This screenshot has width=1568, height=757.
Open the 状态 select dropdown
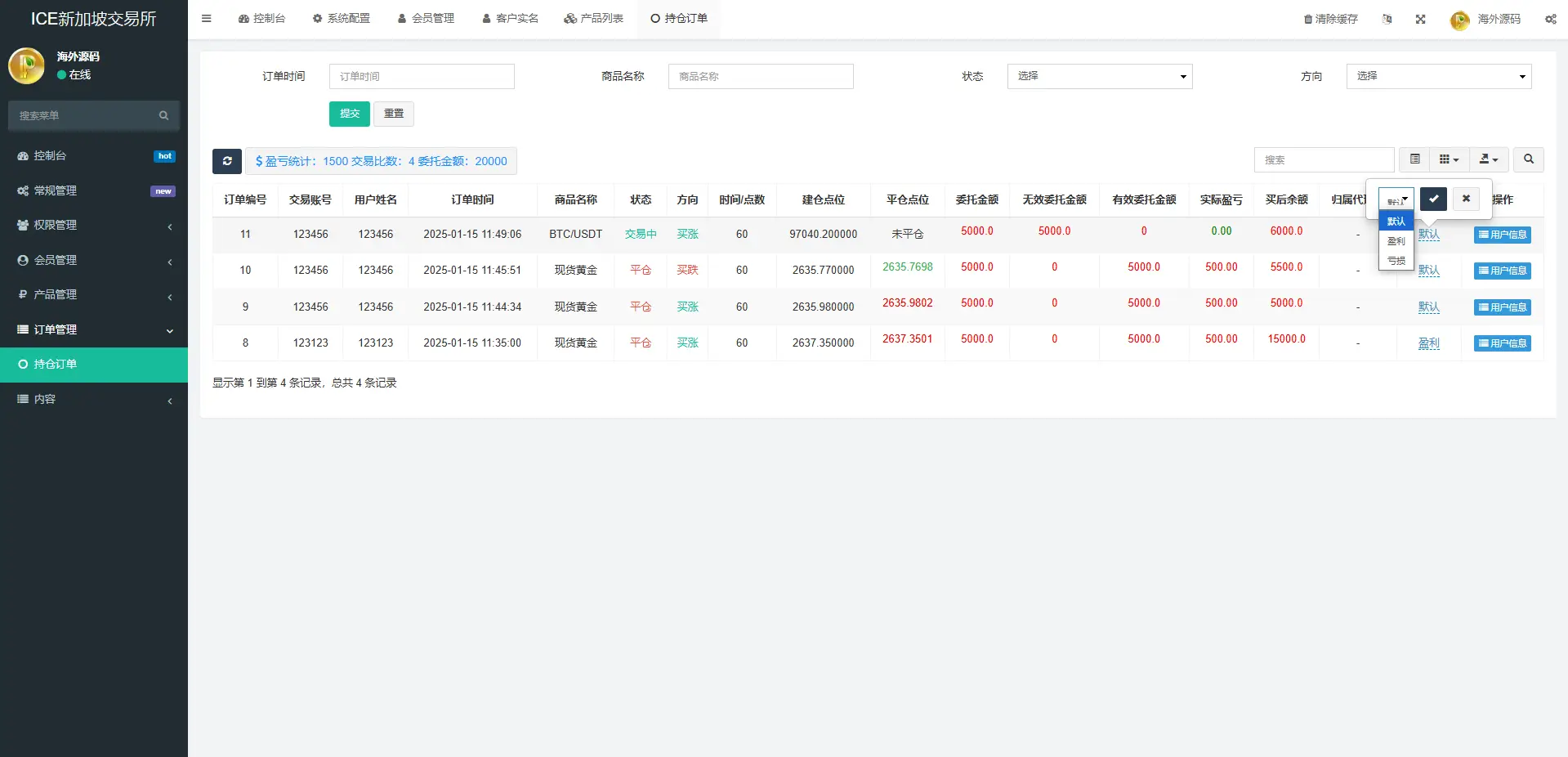1099,76
